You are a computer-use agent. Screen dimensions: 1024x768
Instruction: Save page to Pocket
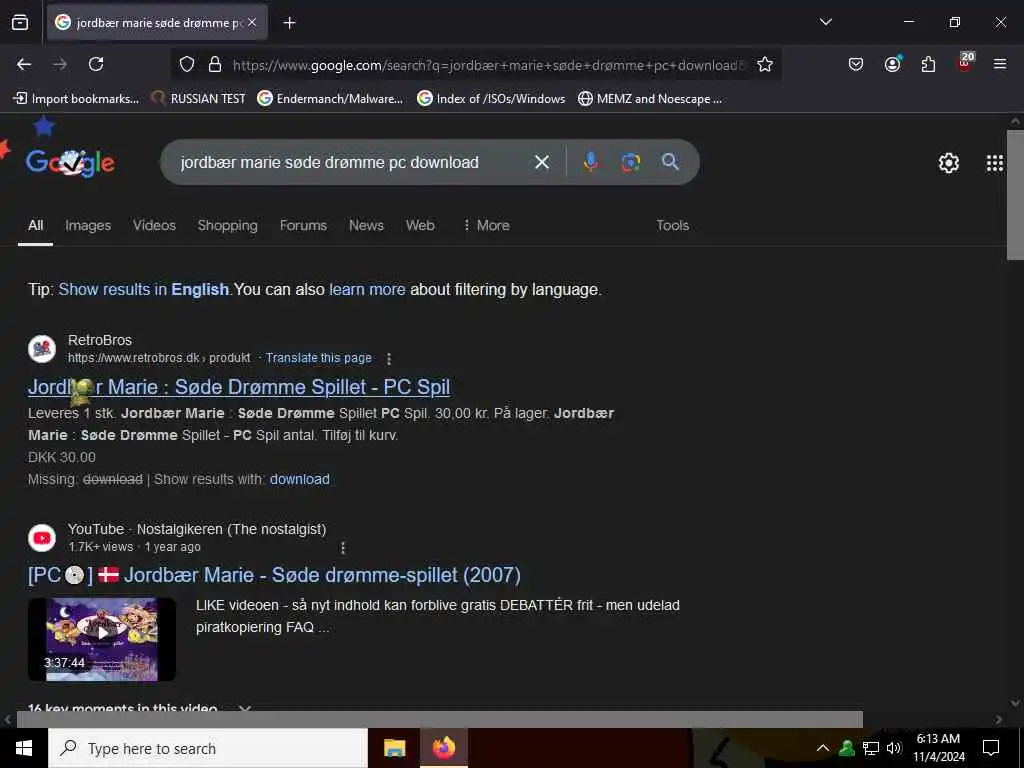pos(856,64)
